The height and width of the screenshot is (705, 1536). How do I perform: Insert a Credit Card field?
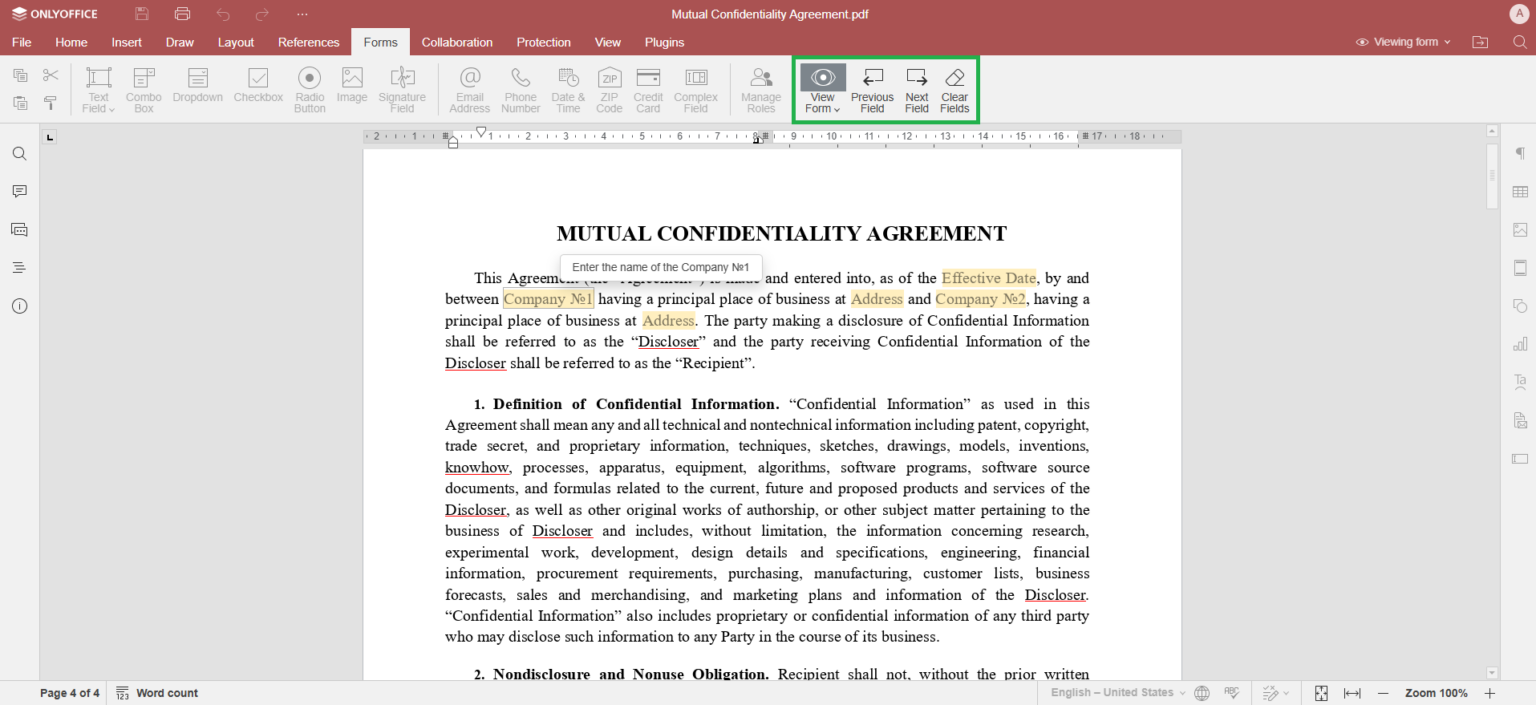click(648, 90)
